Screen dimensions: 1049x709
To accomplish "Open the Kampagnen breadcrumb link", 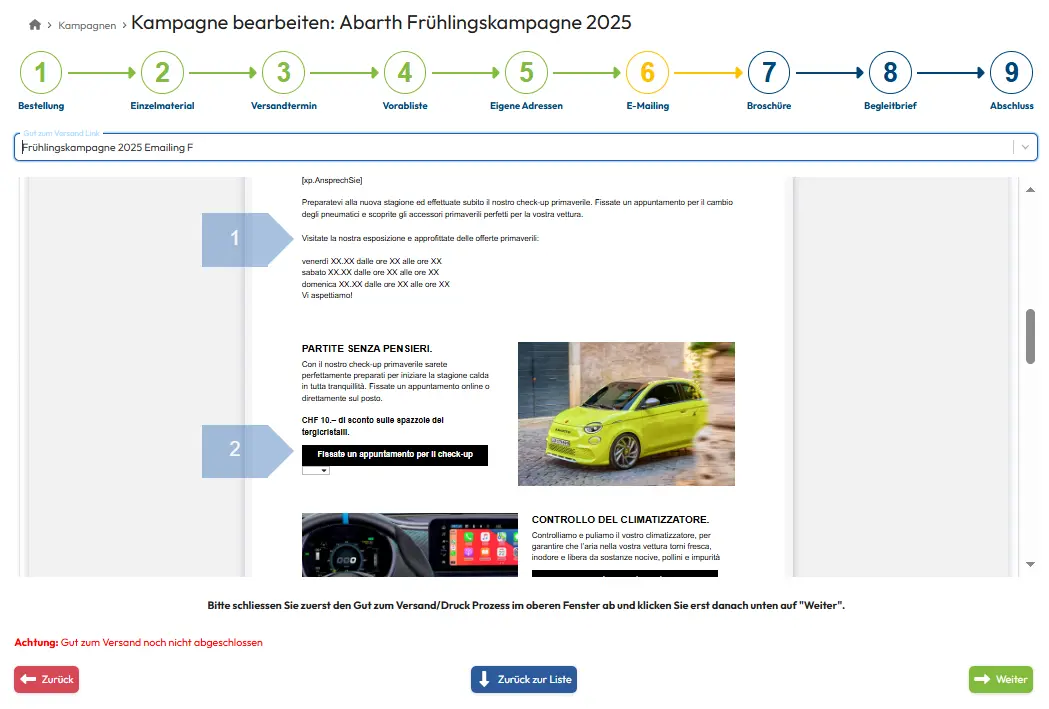I will click(x=87, y=25).
